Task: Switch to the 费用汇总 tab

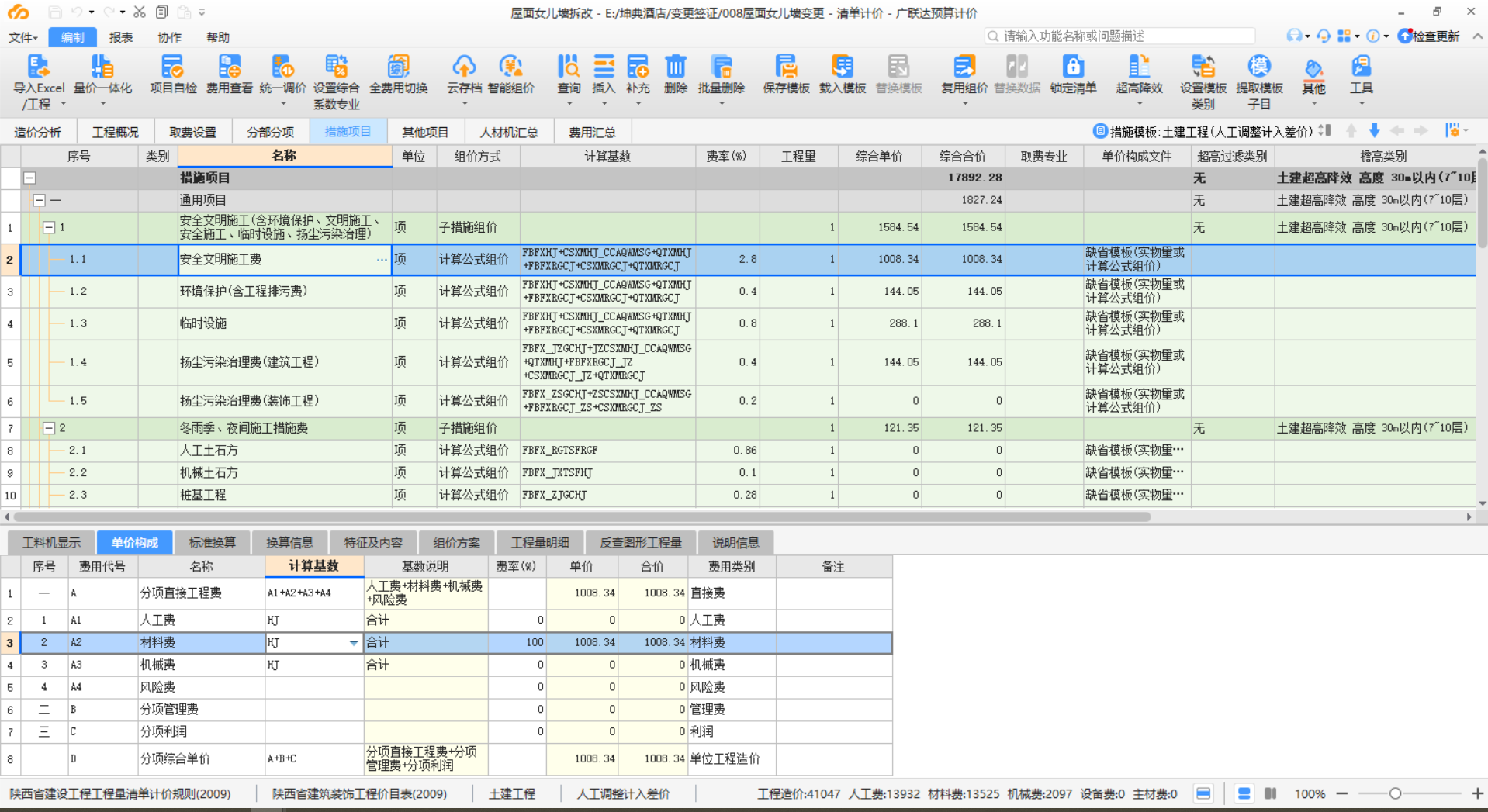Action: point(592,132)
